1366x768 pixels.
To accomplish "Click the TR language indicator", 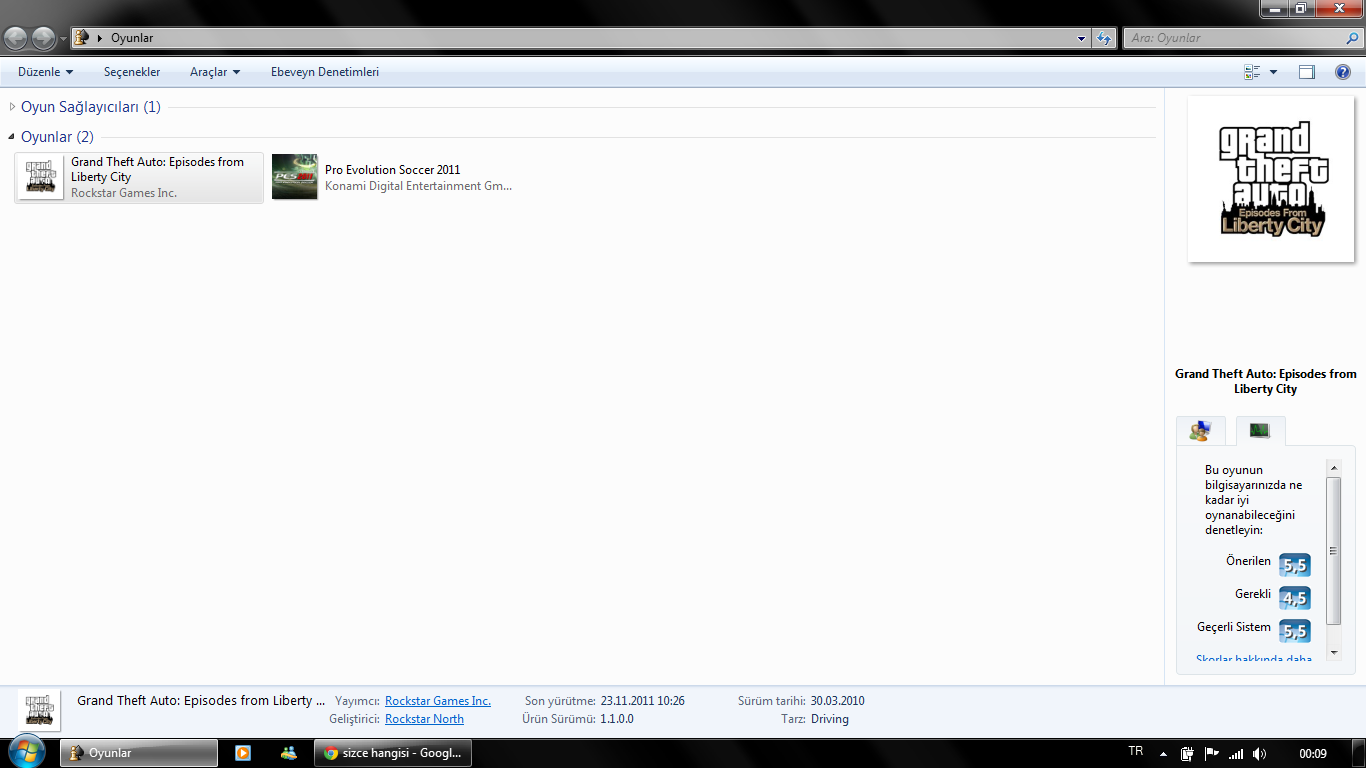I will (1136, 751).
